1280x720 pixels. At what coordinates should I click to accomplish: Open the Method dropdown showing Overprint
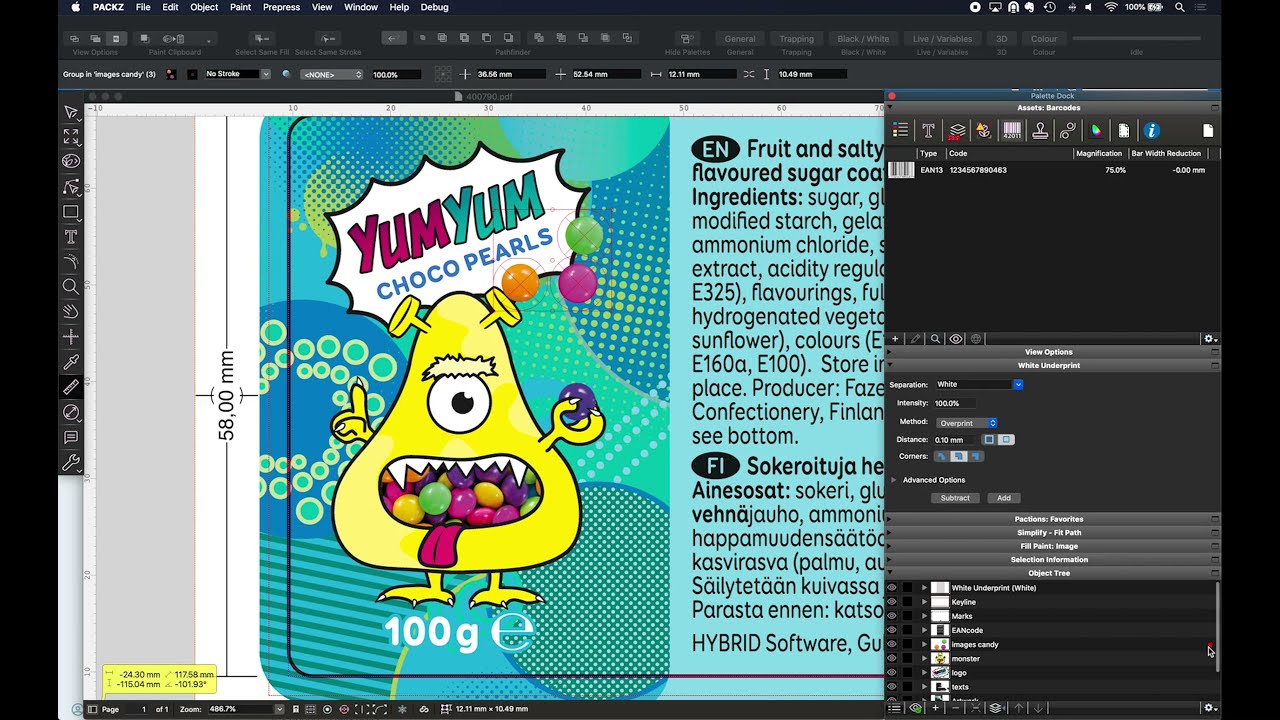pos(967,423)
